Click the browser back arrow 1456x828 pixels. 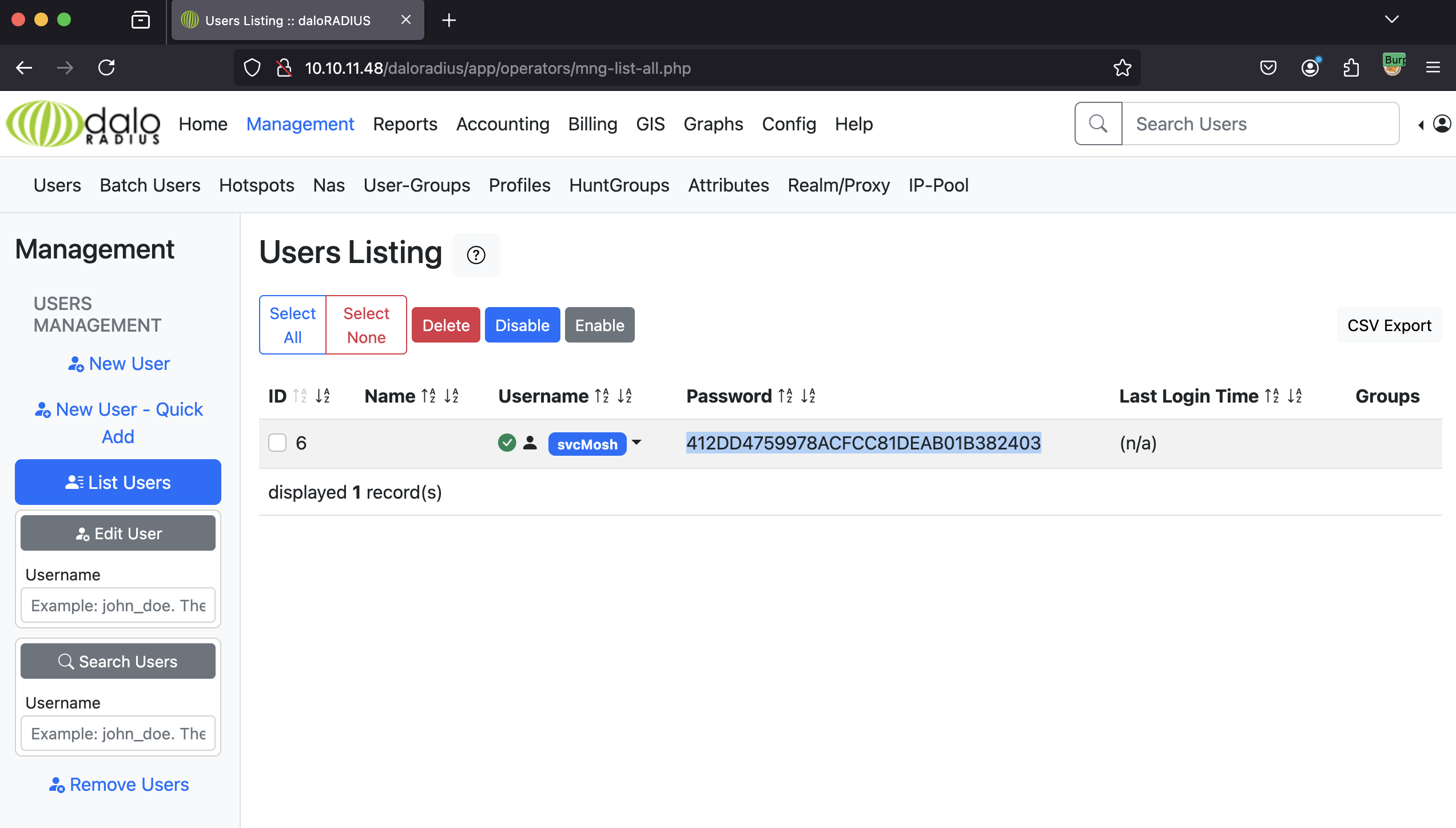[x=24, y=68]
